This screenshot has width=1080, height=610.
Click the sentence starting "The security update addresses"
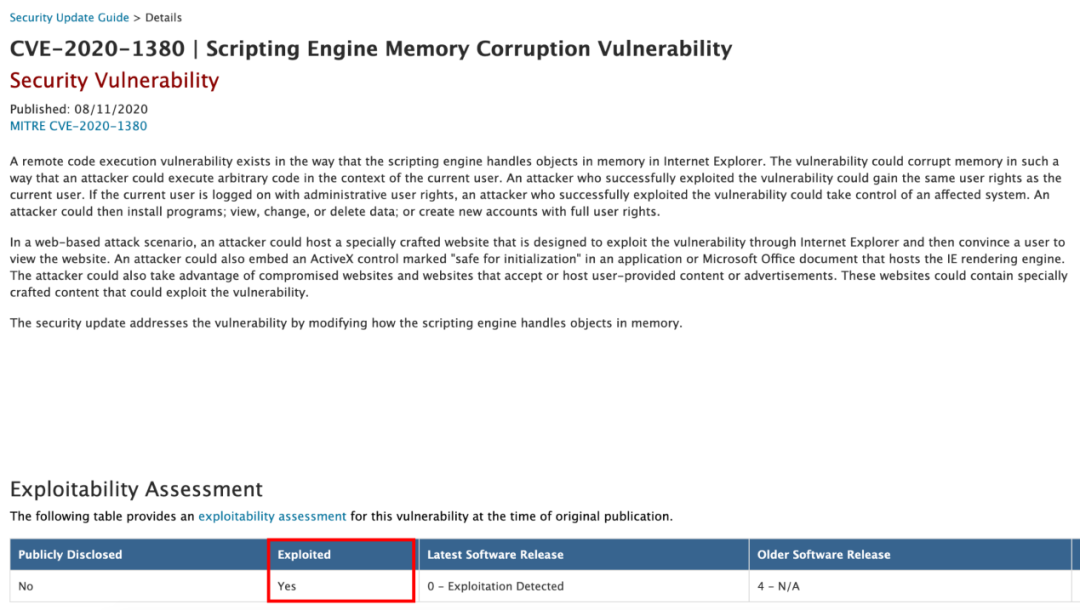point(345,323)
